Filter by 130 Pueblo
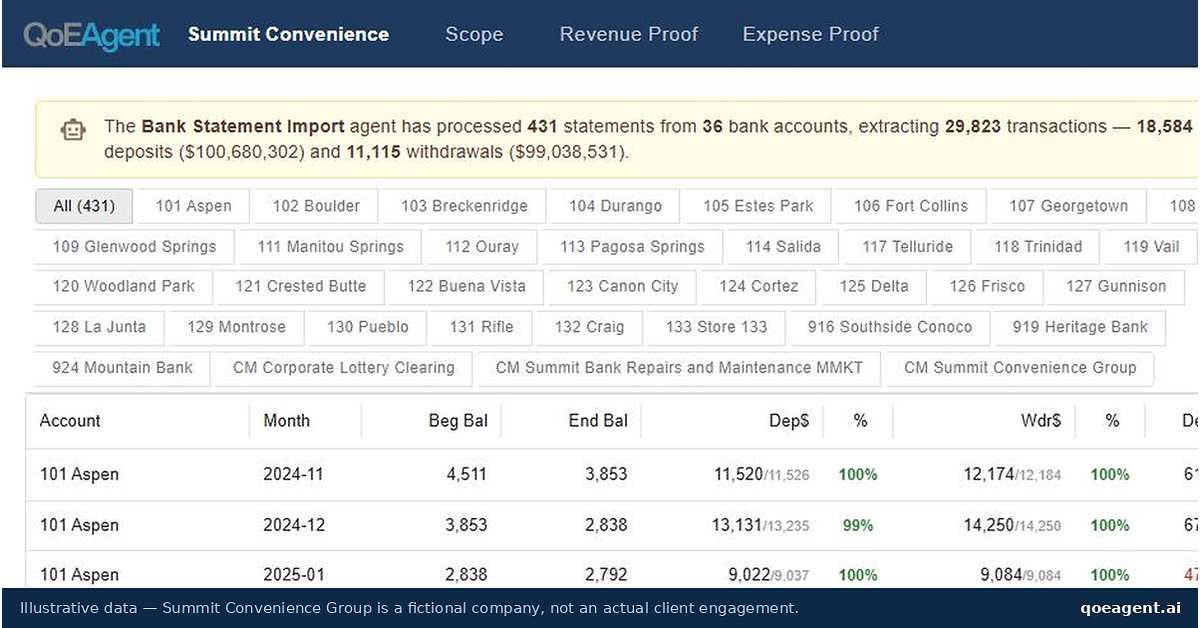 point(367,327)
